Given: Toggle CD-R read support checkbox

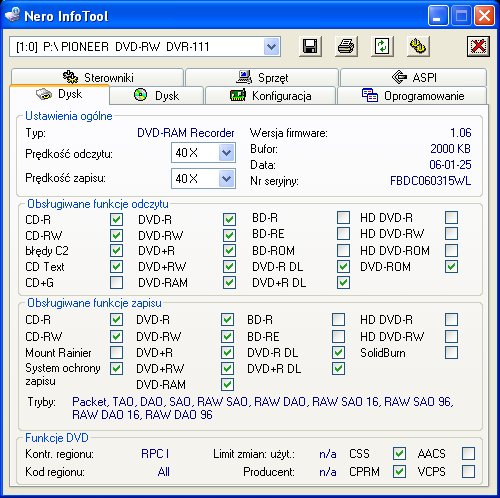Looking at the screenshot, I should coord(116,220).
